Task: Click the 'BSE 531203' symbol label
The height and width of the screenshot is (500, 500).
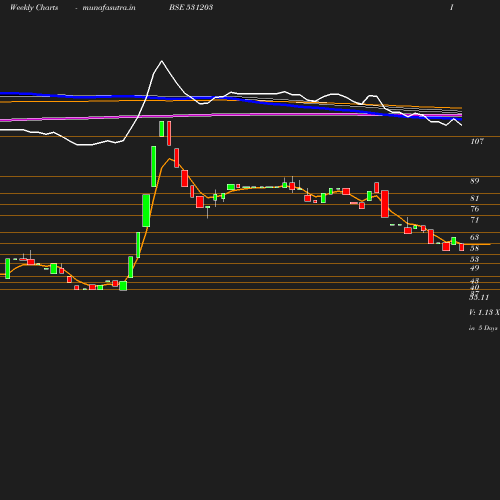Action: coord(191,7)
